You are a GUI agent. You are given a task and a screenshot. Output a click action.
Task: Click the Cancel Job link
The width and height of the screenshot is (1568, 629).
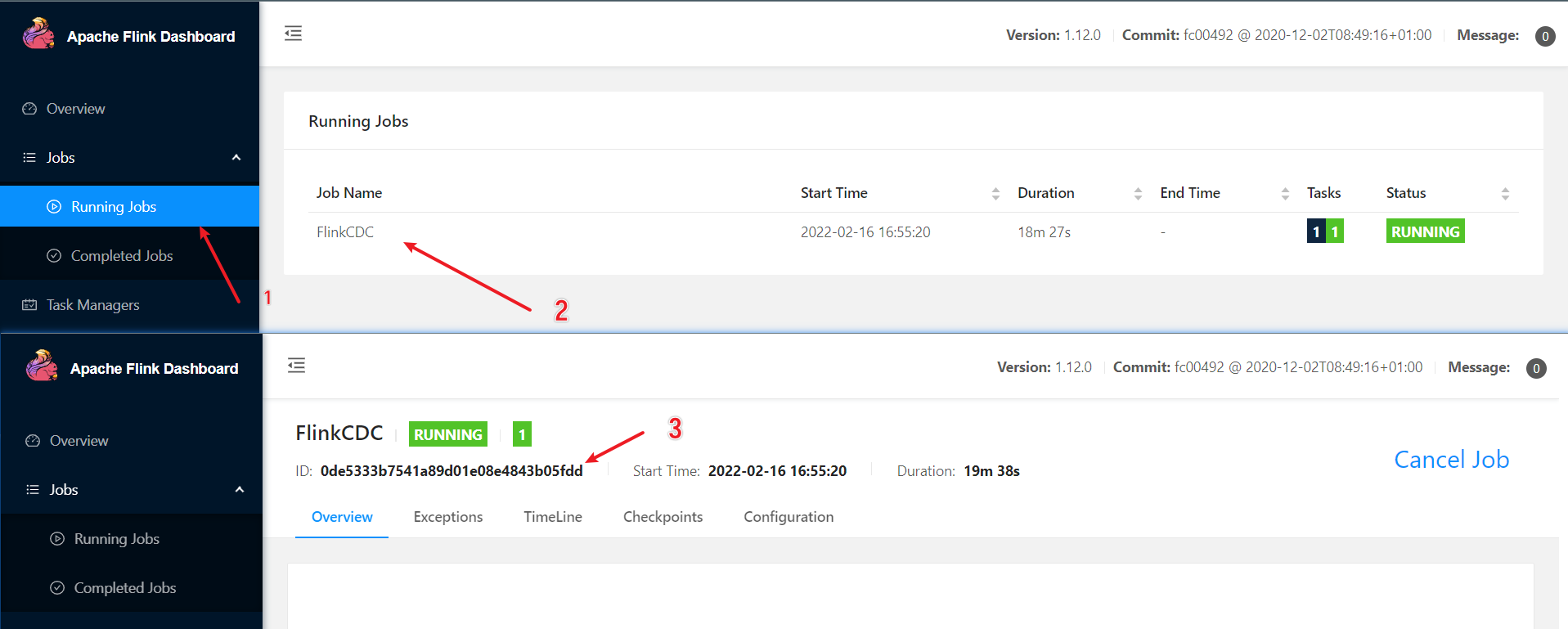pos(1452,460)
